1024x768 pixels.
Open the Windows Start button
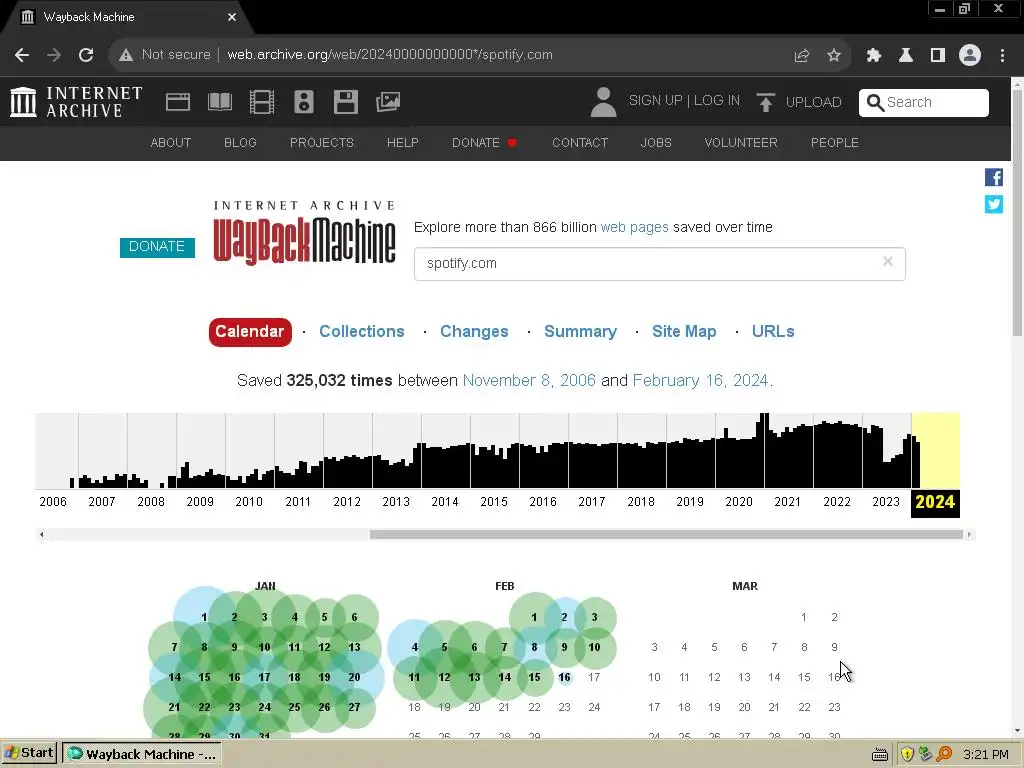(29, 753)
